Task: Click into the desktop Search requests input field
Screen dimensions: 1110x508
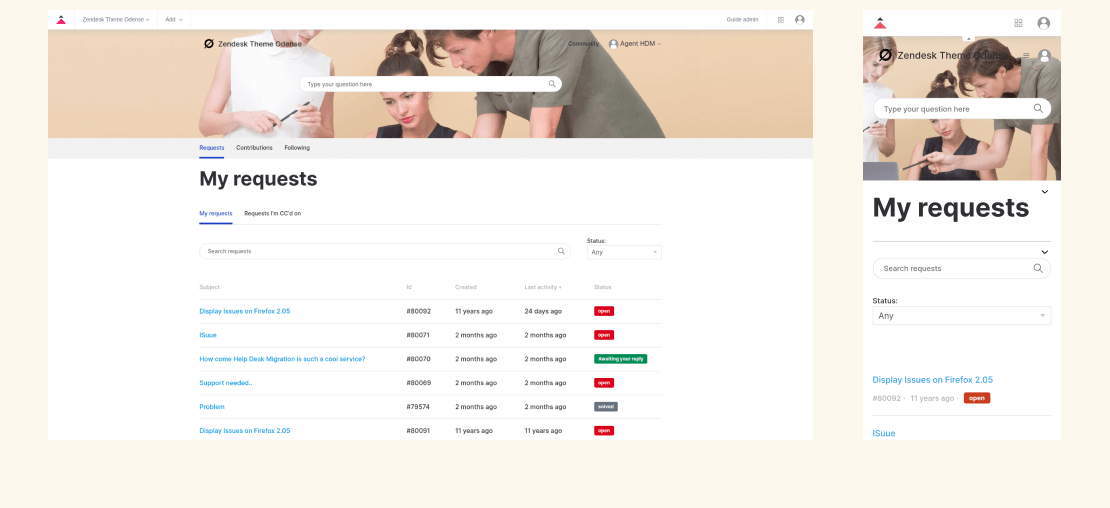Action: click(x=375, y=251)
